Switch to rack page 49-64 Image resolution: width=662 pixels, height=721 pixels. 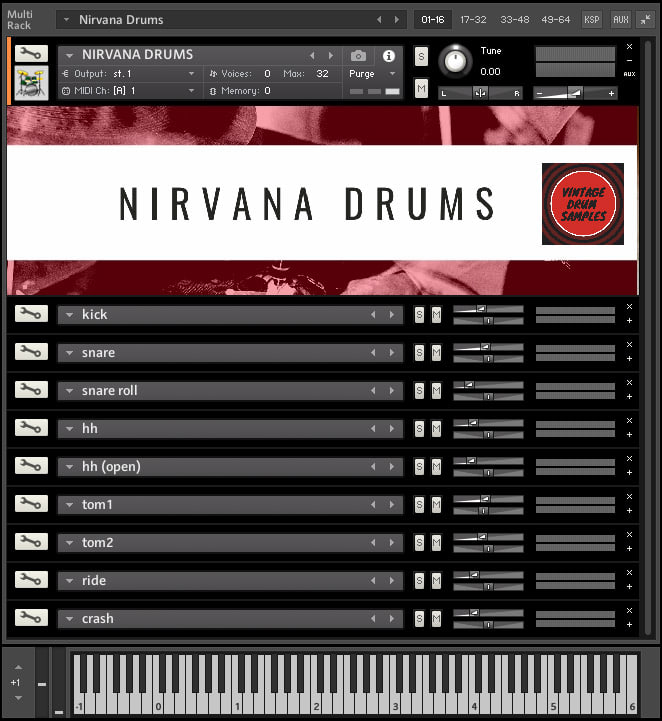[x=555, y=20]
